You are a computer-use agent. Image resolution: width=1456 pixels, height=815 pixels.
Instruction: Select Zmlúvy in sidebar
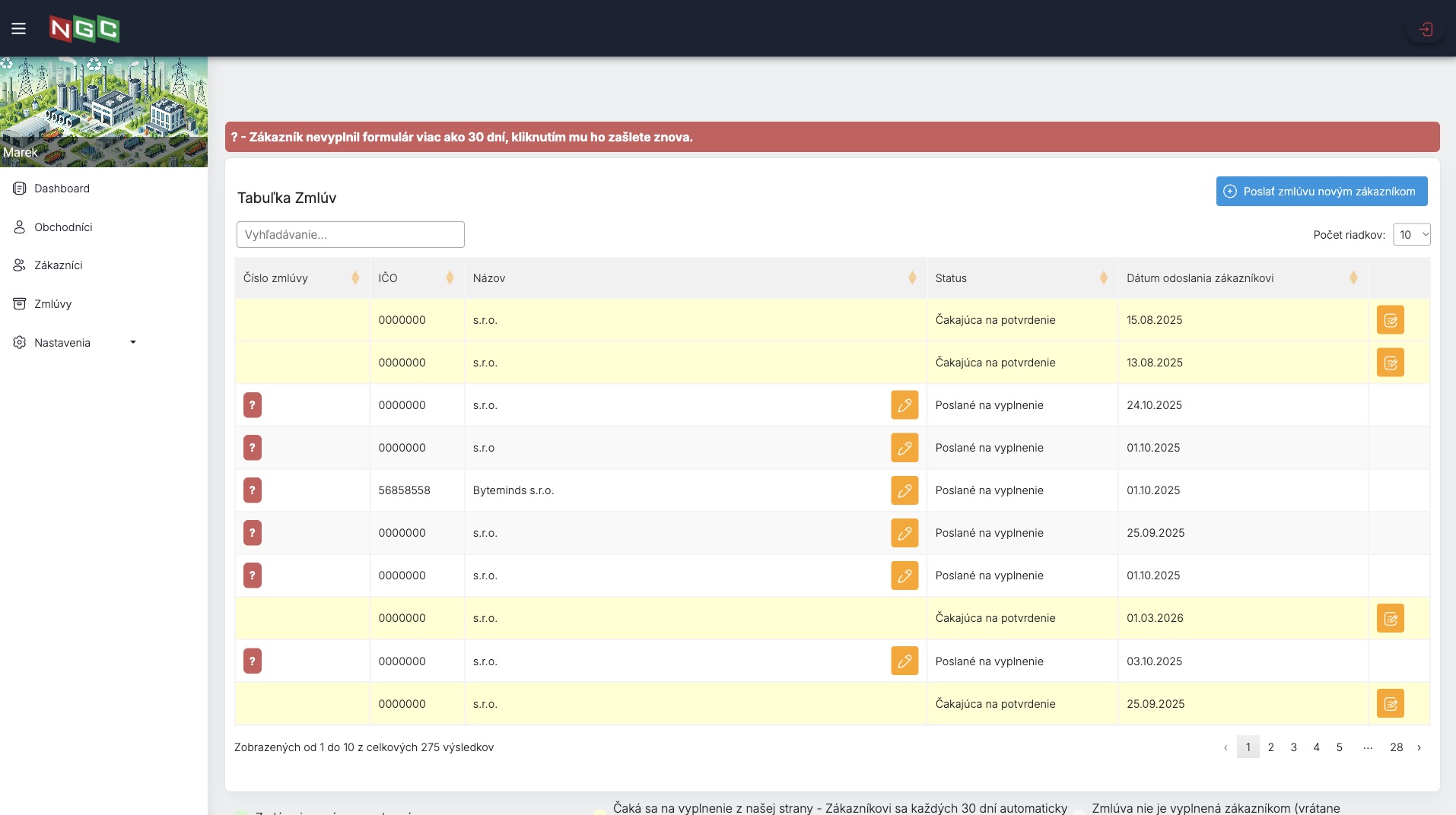click(52, 304)
